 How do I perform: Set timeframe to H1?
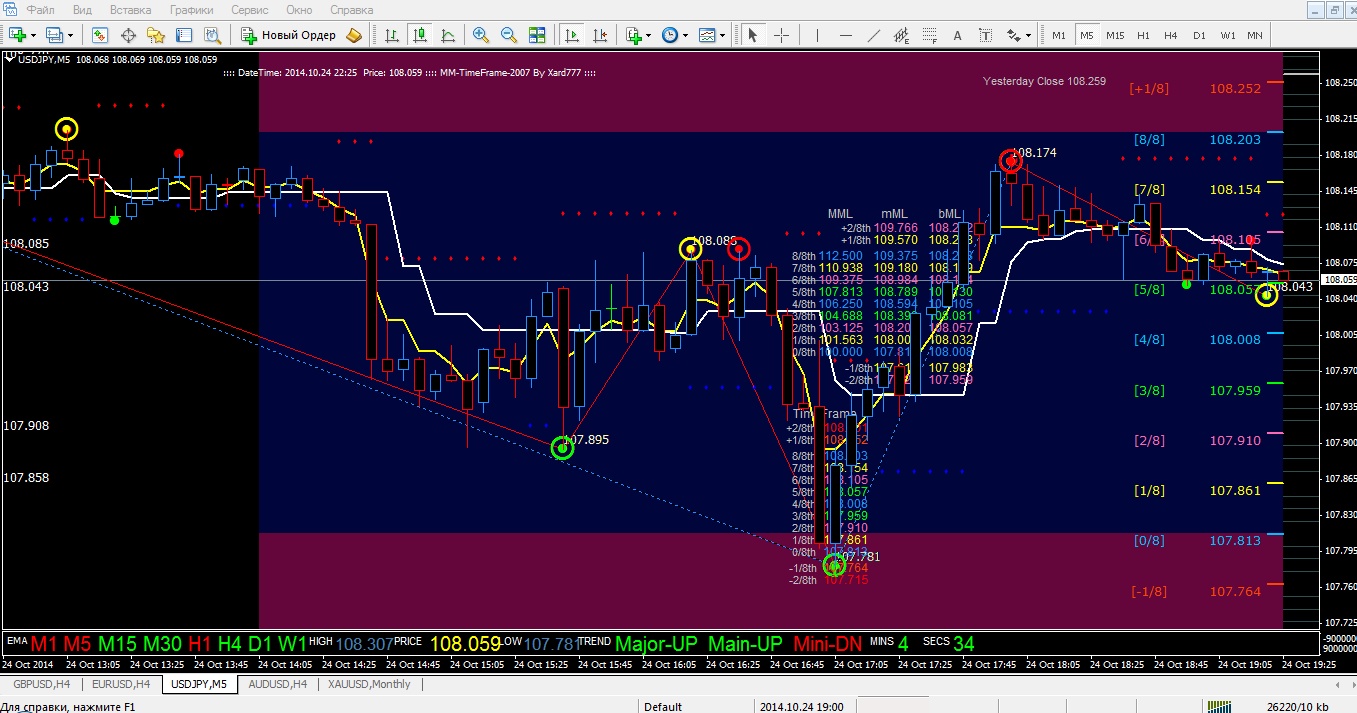pyautogui.click(x=1143, y=35)
